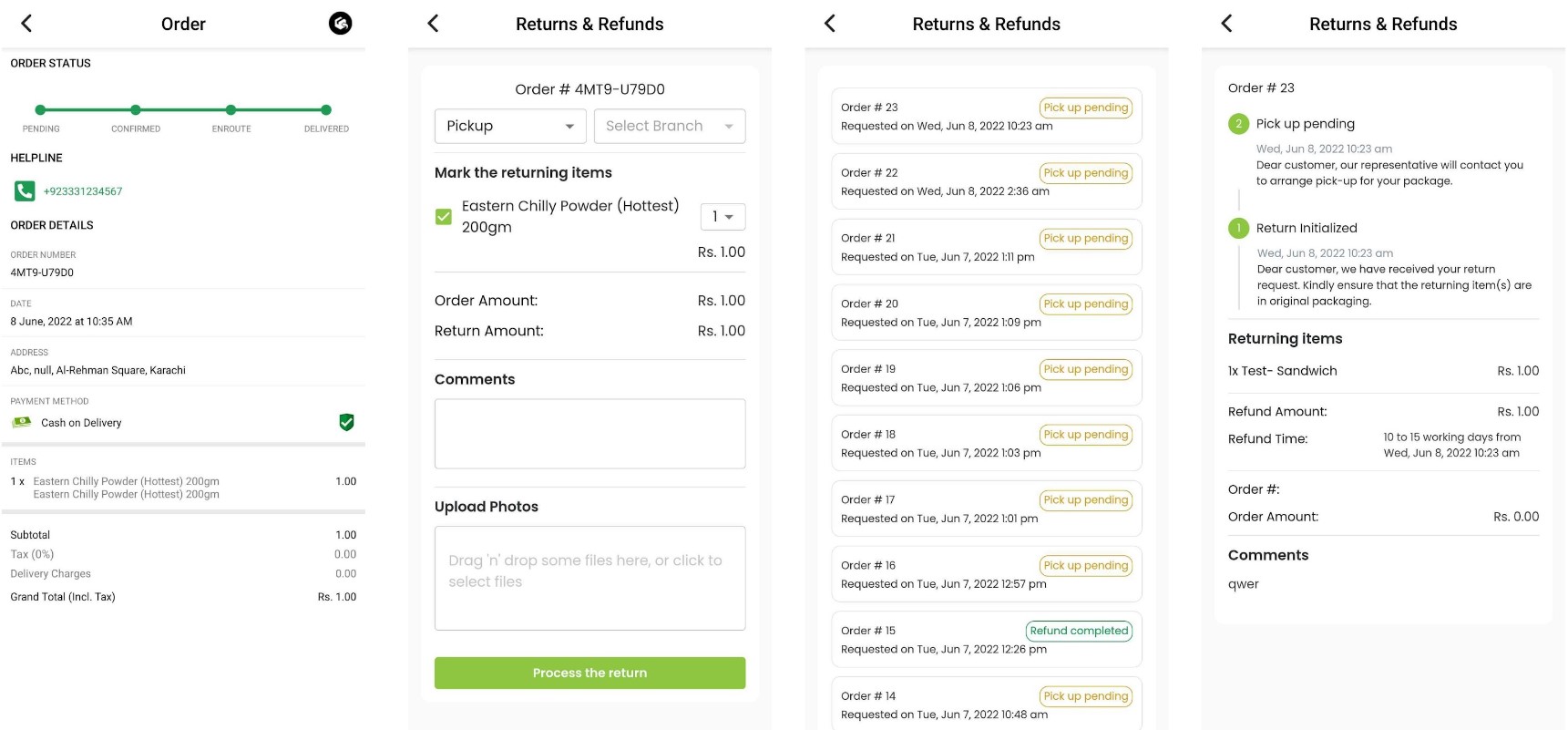Call the helpline number +923331234567

pyautogui.click(x=83, y=191)
